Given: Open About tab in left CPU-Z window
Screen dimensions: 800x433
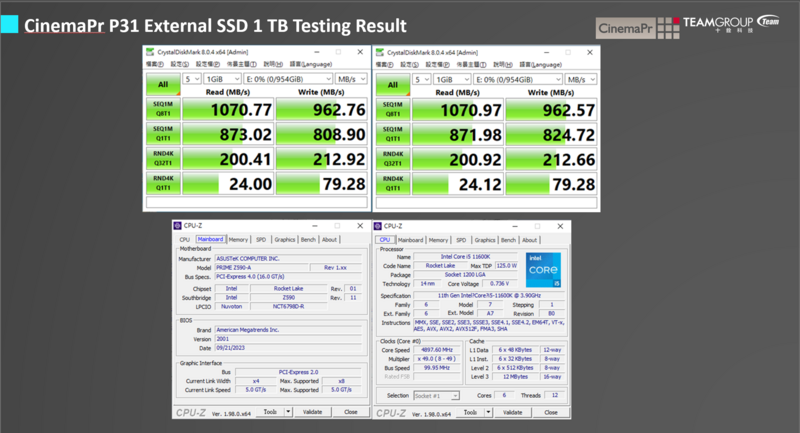Looking at the screenshot, I should 329,239.
